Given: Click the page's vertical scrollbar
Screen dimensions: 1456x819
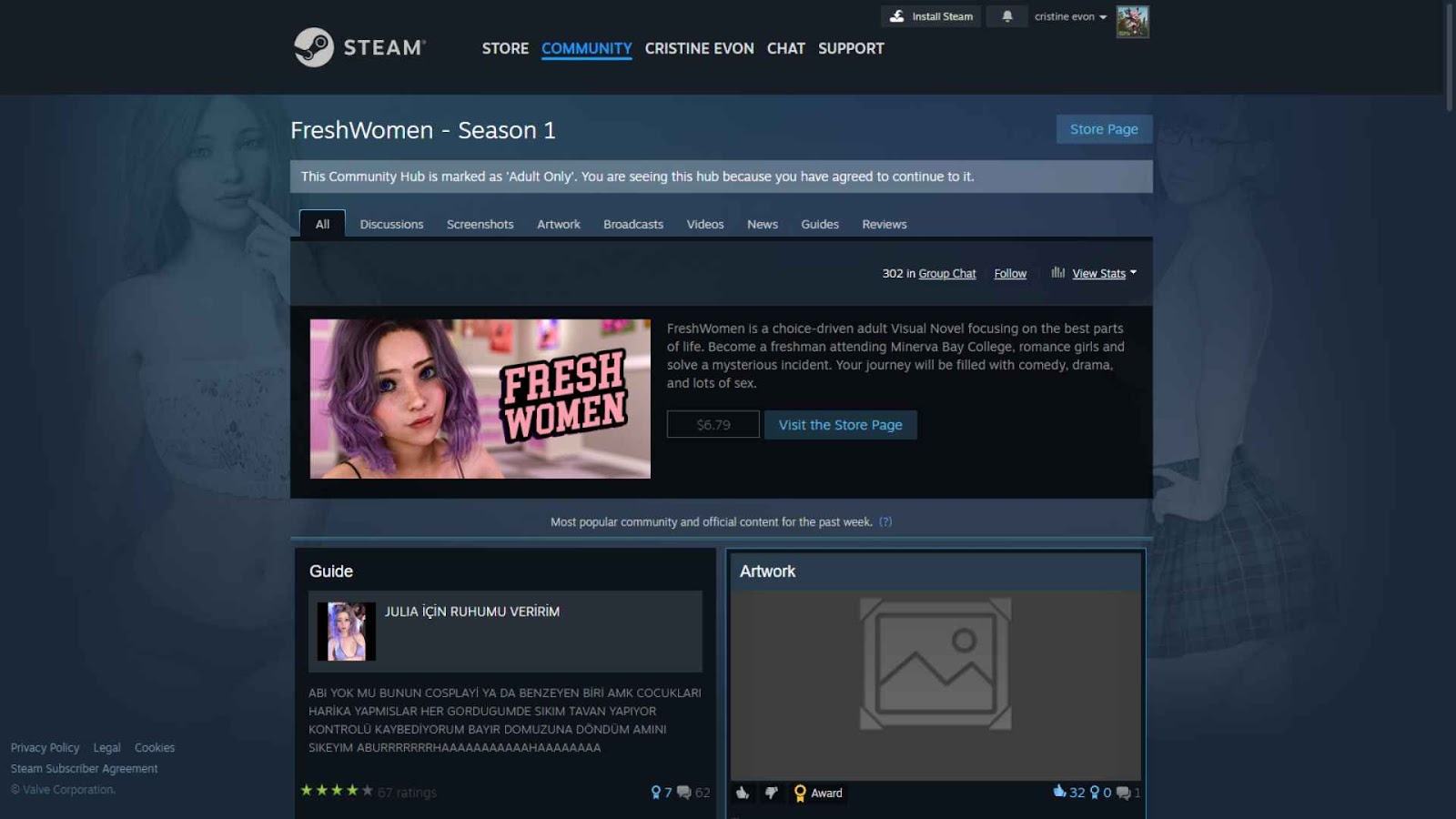Looking at the screenshot, I should [1450, 56].
